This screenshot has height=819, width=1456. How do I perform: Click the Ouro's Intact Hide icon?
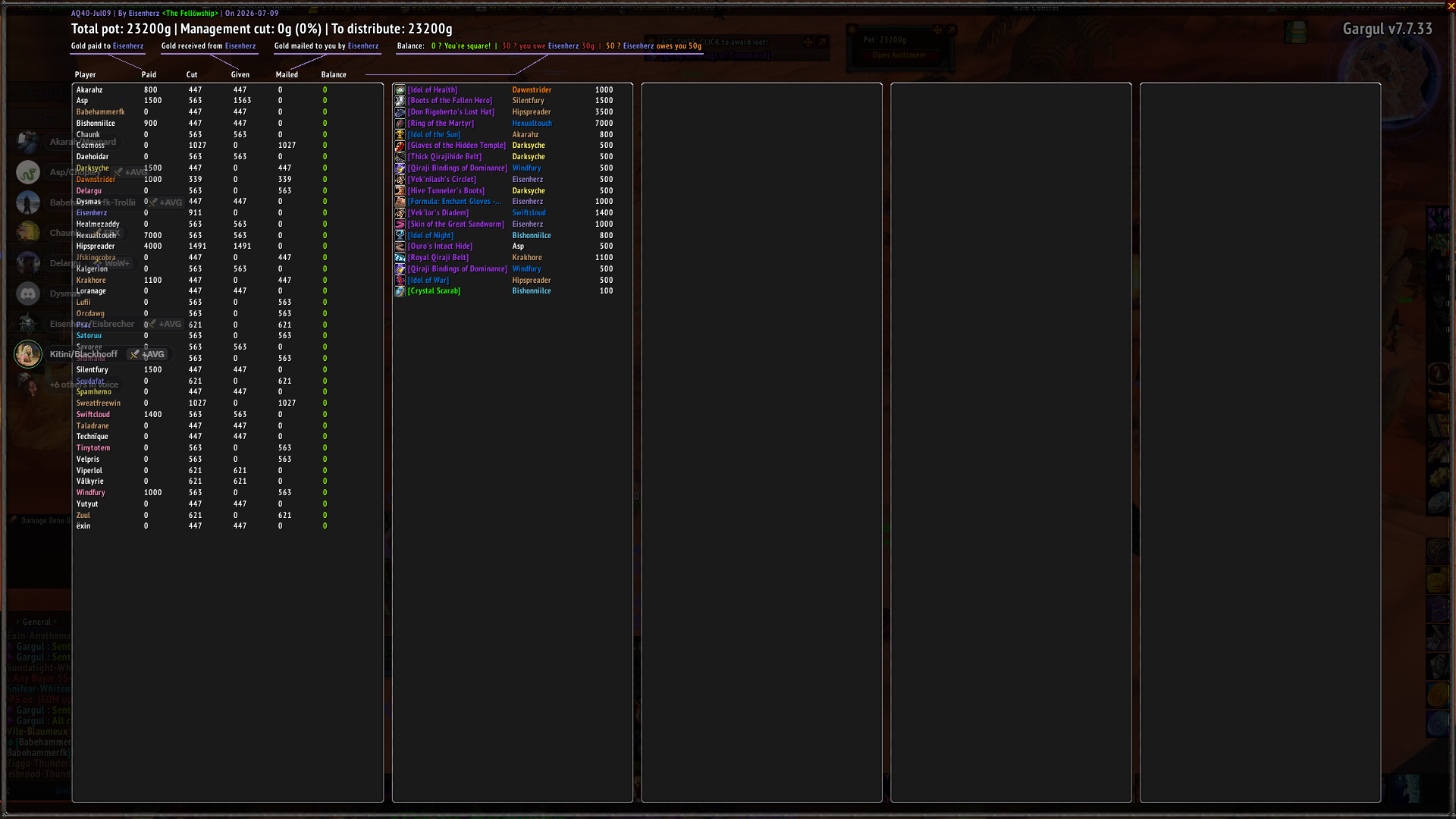pyautogui.click(x=400, y=246)
